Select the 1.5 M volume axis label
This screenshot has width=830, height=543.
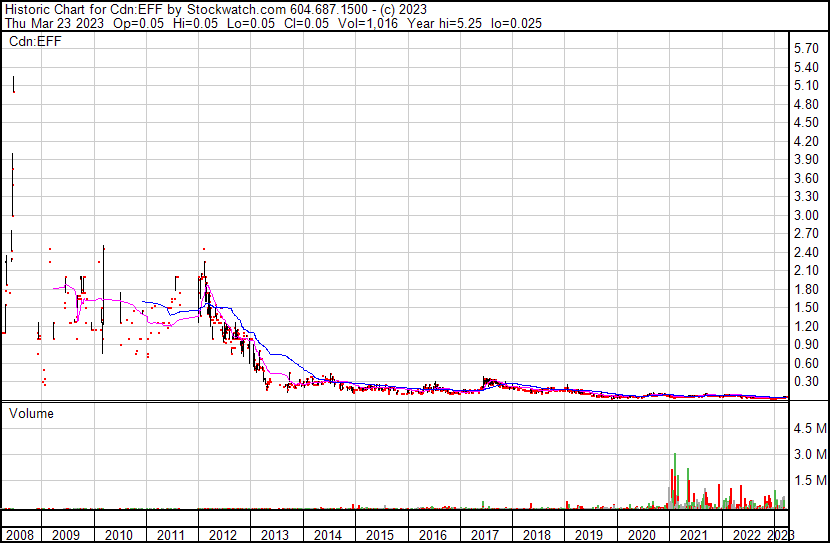tap(808, 481)
